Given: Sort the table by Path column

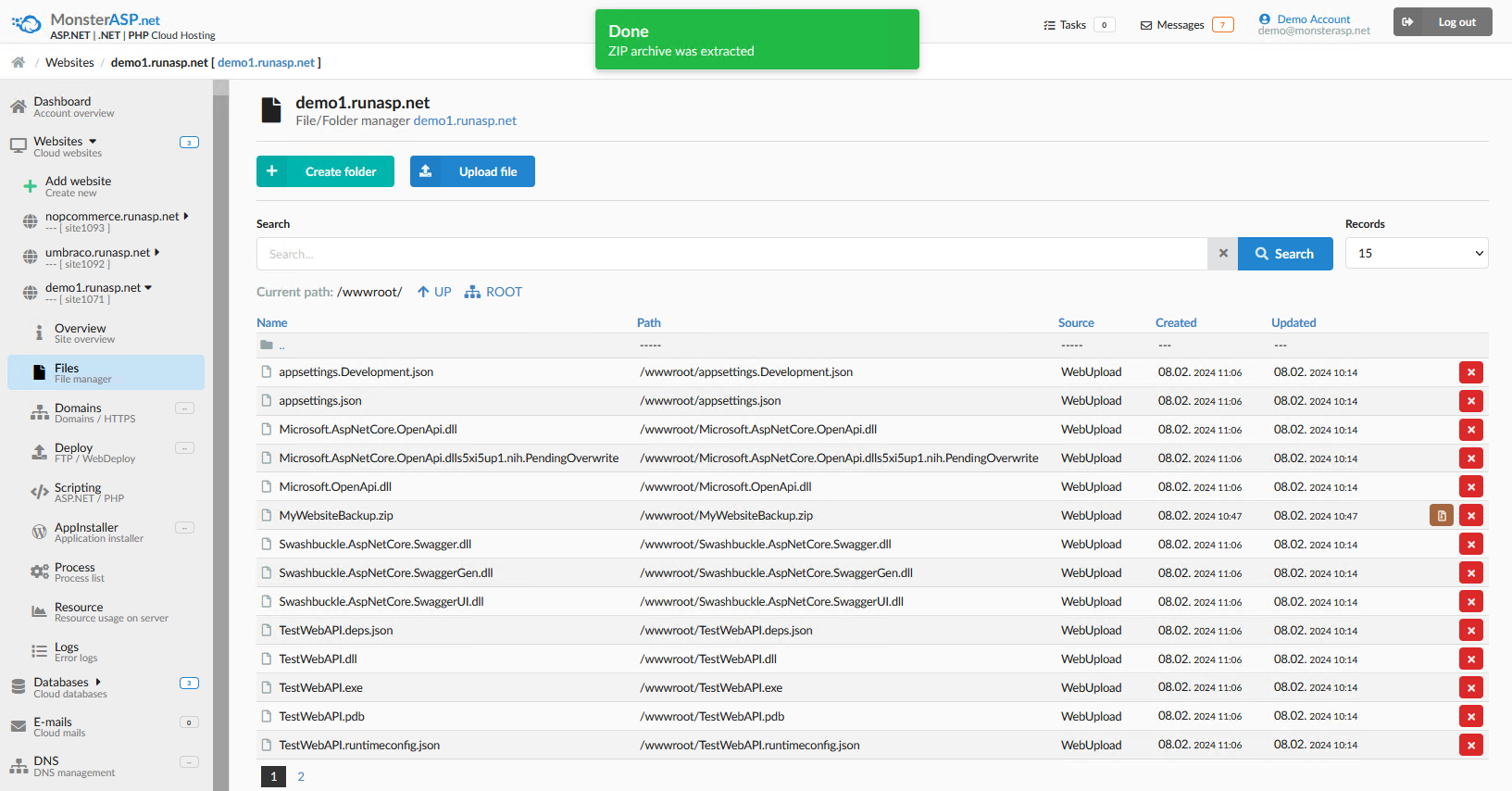Looking at the screenshot, I should click(649, 322).
